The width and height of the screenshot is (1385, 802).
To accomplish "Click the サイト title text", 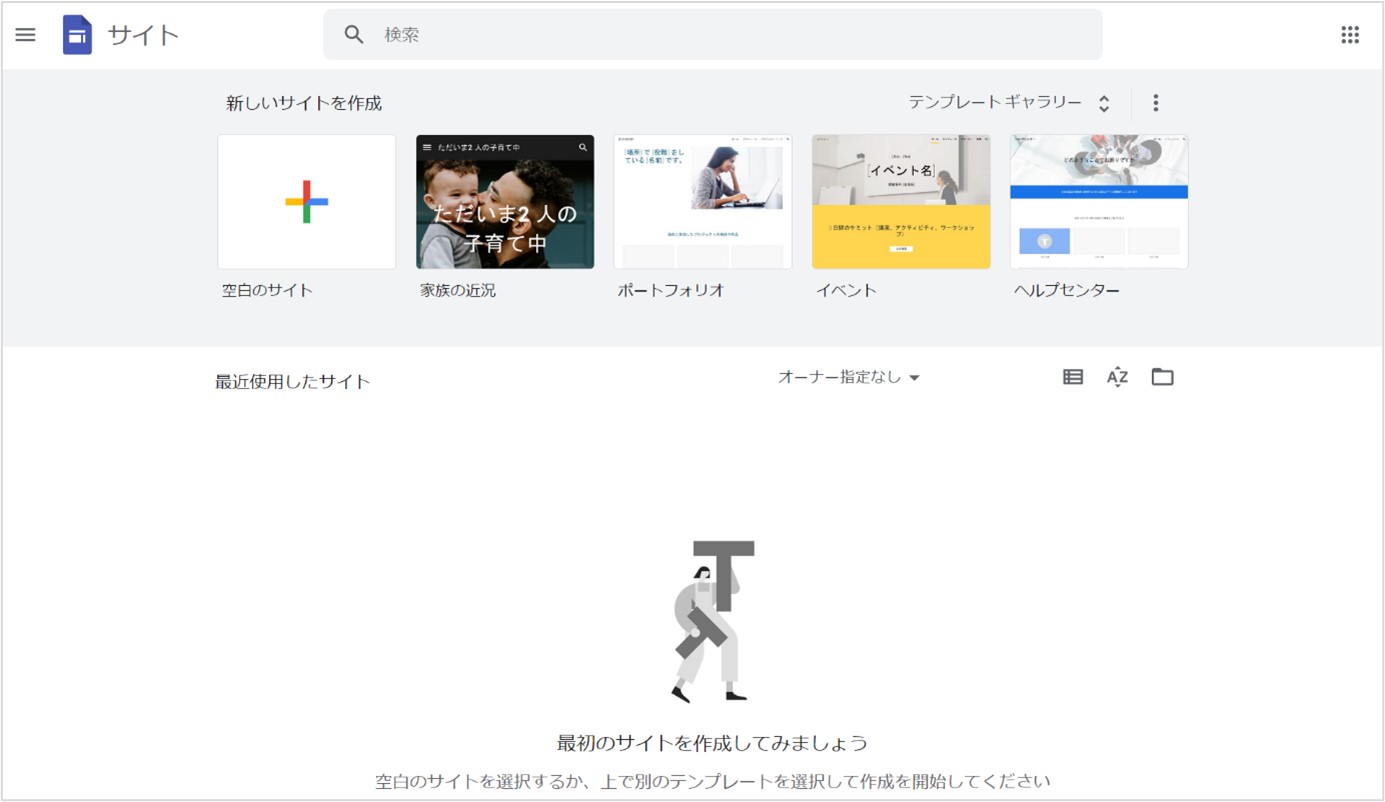I will [x=143, y=35].
